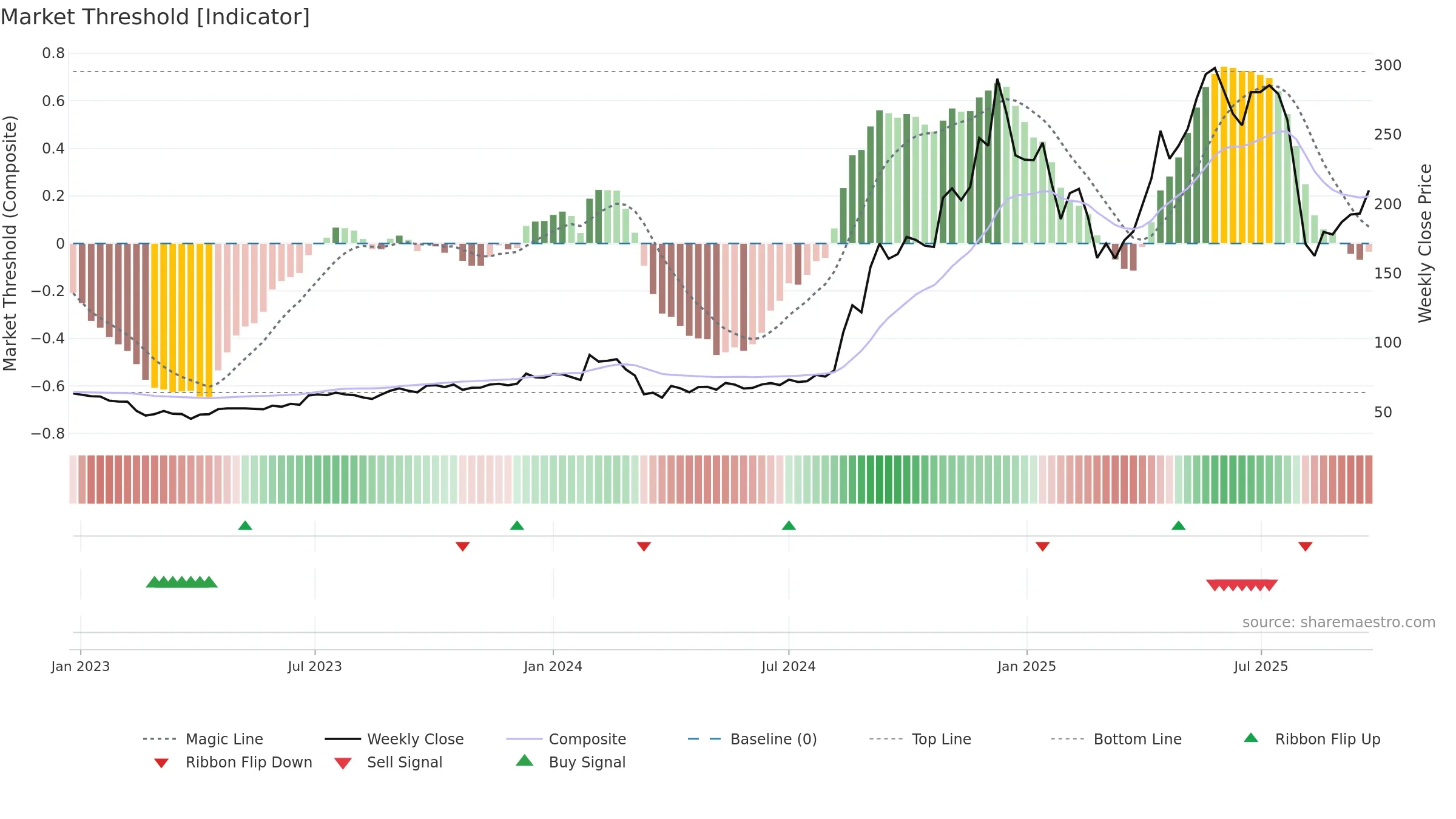1456x819 pixels.
Task: Toggle the Top Line legend entry
Action: [920, 739]
